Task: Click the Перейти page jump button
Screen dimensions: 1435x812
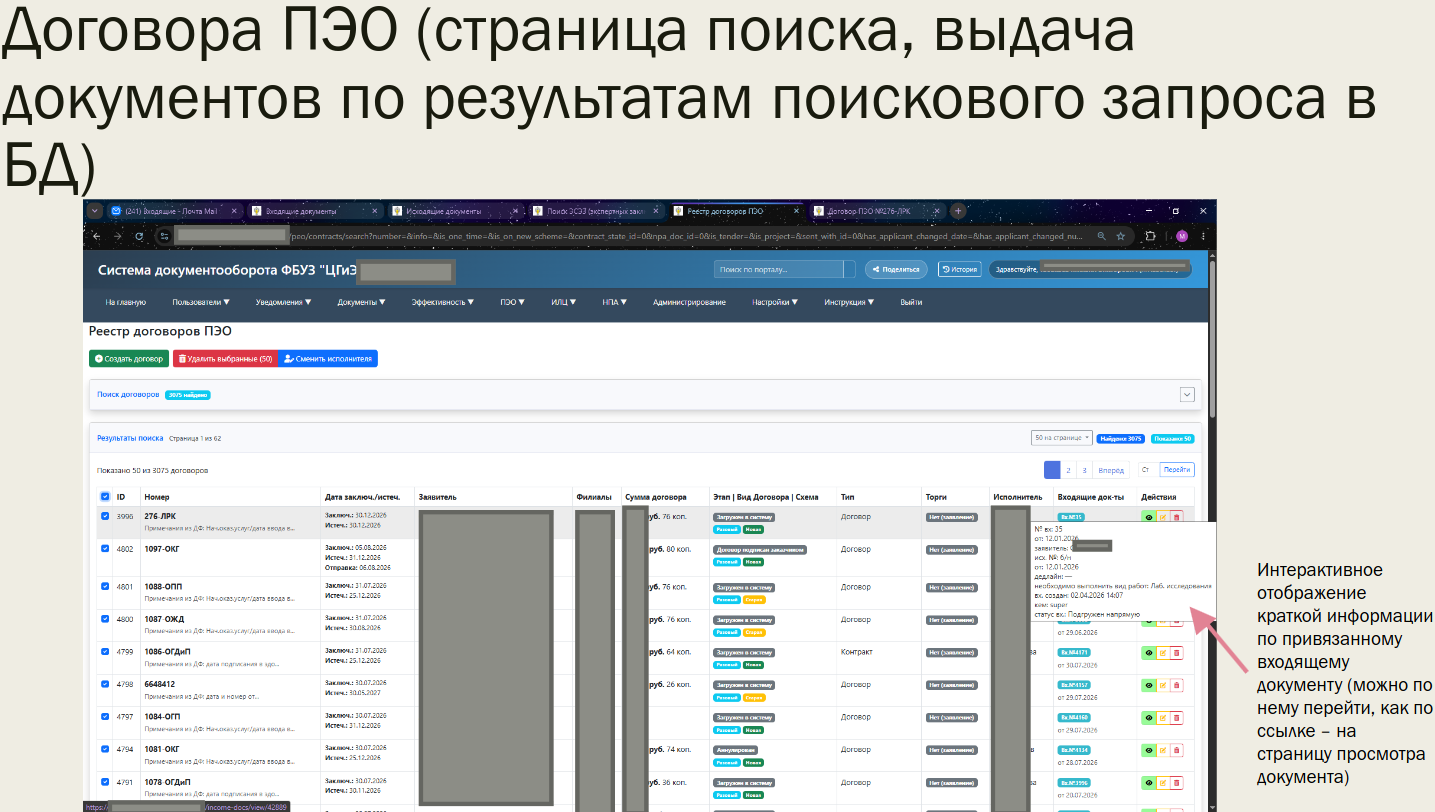Action: click(x=1177, y=470)
